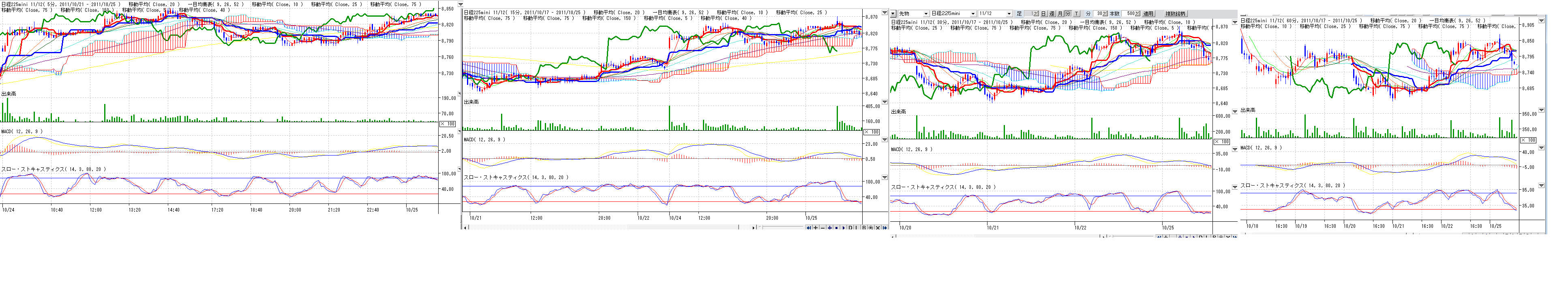Select the 月 (monthly) interval tab
Image resolution: width=1568 pixels, height=281 pixels.
coord(1060,13)
